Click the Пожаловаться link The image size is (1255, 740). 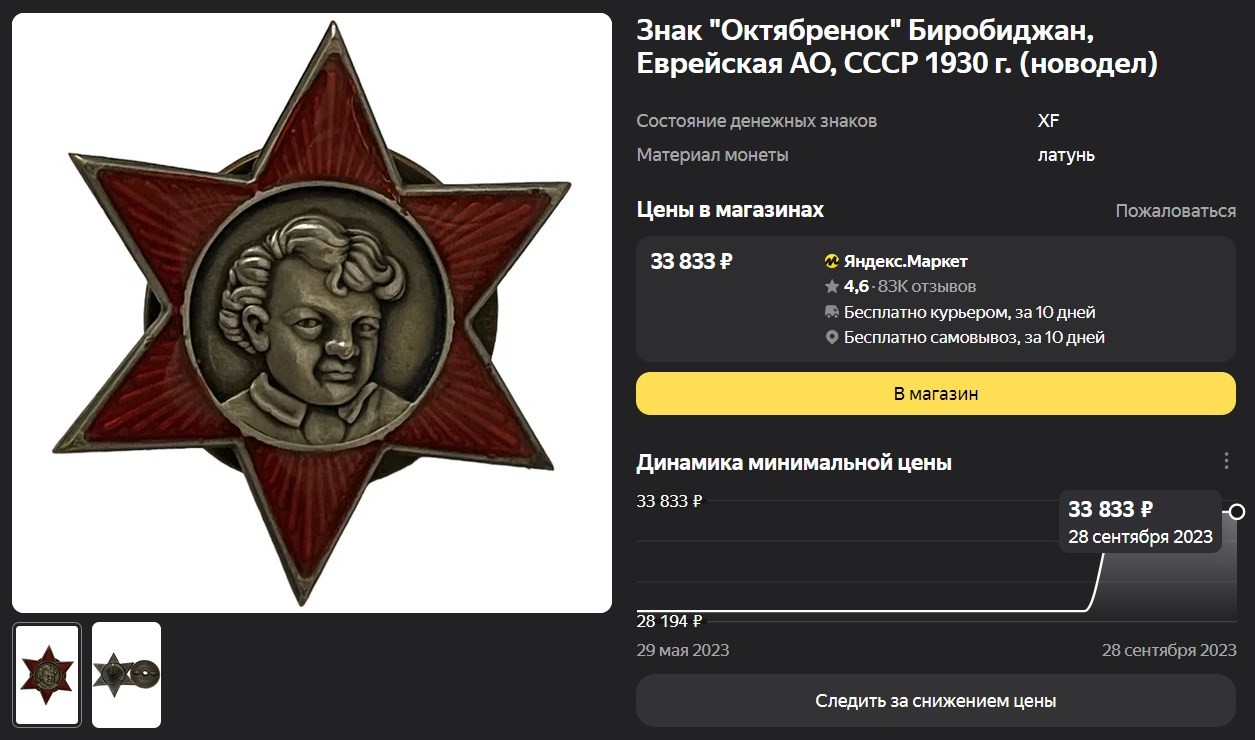tap(1176, 211)
